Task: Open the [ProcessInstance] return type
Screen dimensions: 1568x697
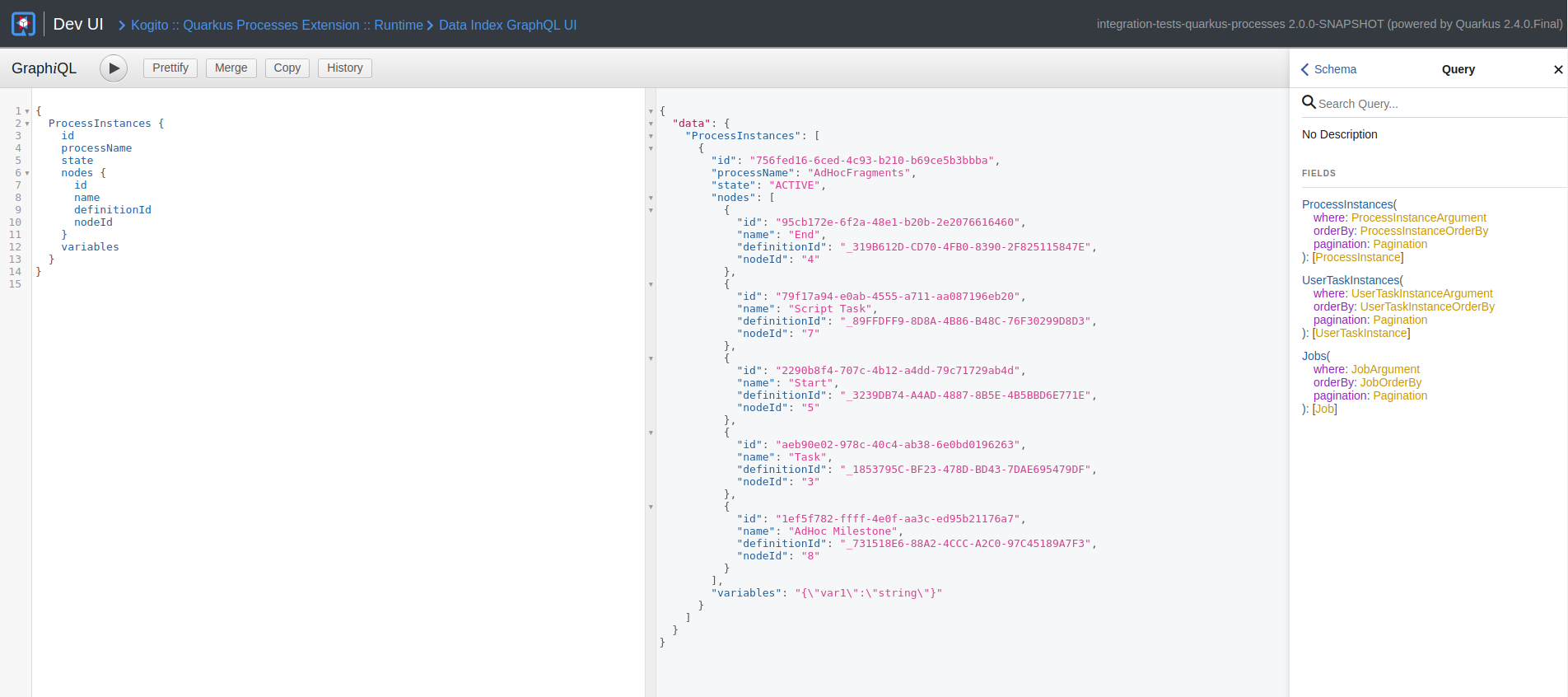Action: coord(1358,257)
